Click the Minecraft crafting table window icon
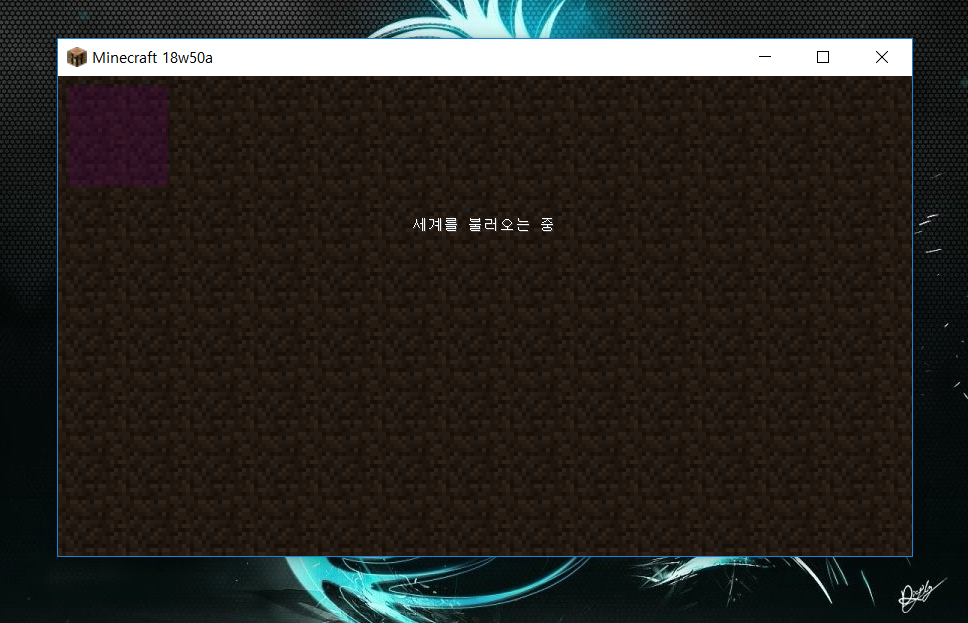 pyautogui.click(x=77, y=57)
